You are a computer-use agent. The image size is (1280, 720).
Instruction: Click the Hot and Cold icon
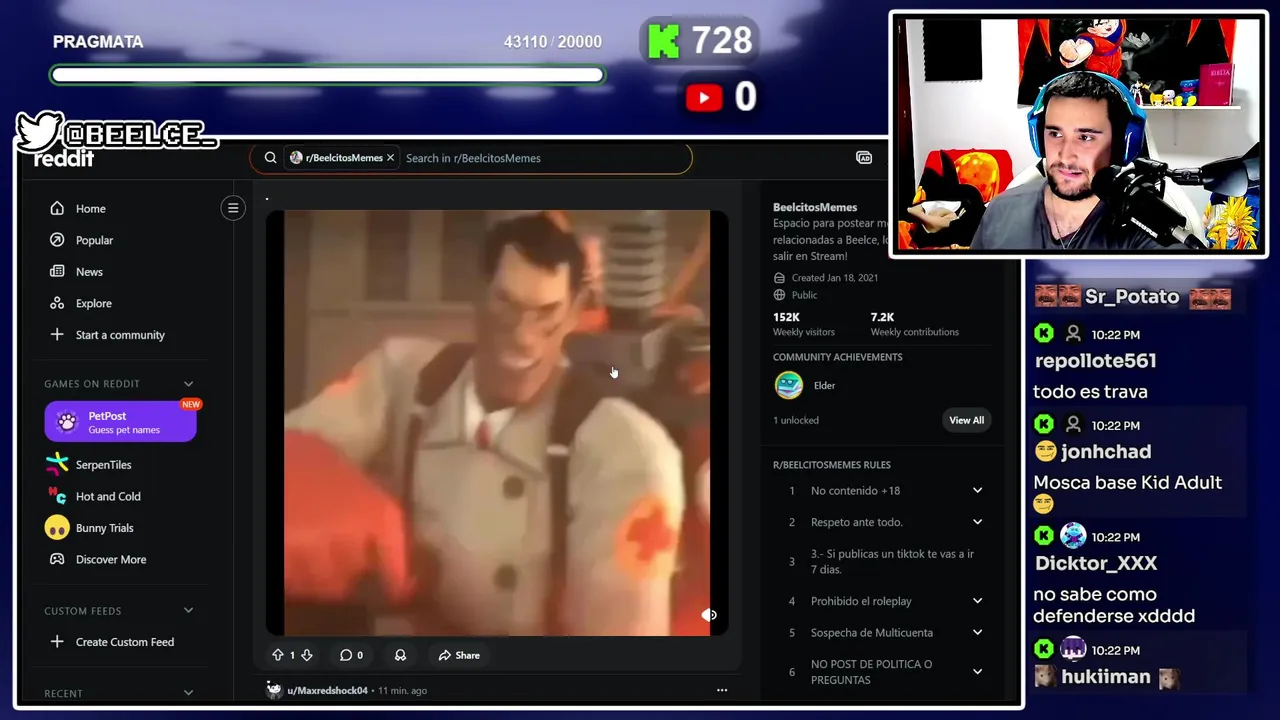pyautogui.click(x=57, y=496)
